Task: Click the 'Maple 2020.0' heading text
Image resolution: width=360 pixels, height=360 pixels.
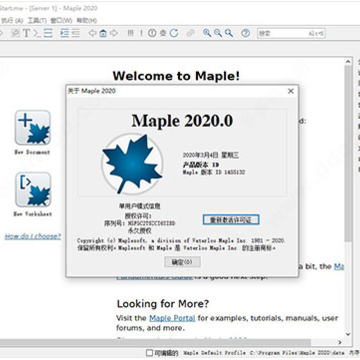Action: pos(182,120)
